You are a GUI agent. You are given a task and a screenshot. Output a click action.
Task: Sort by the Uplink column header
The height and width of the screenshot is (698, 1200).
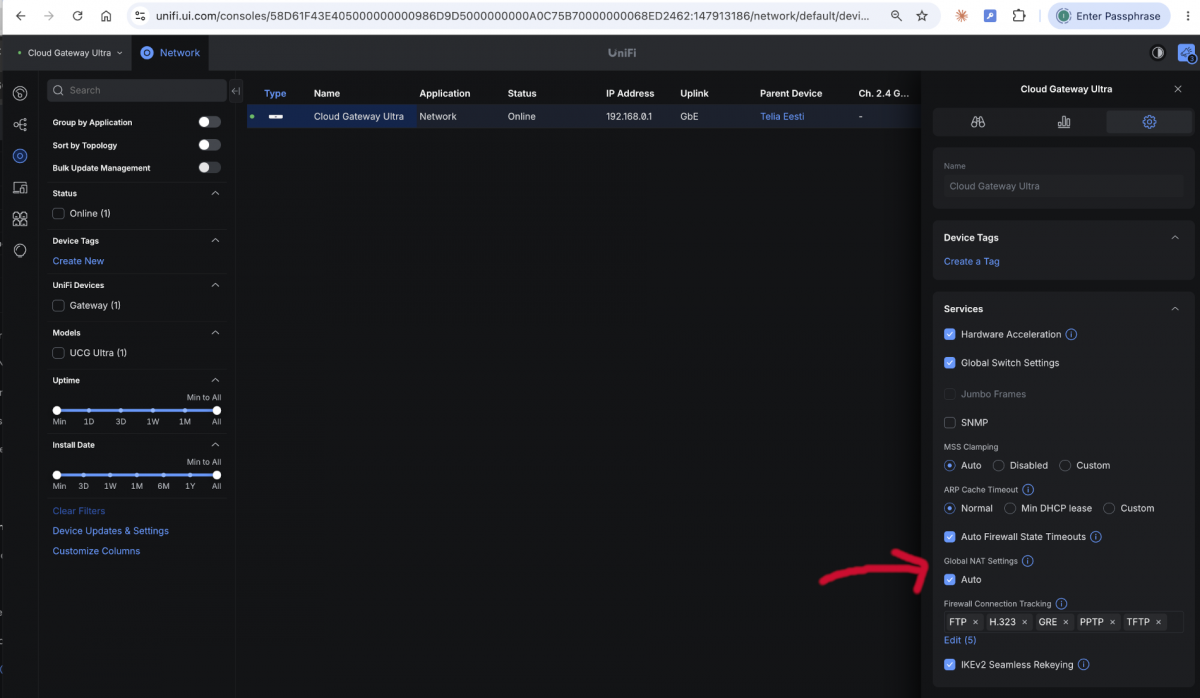[x=694, y=93]
